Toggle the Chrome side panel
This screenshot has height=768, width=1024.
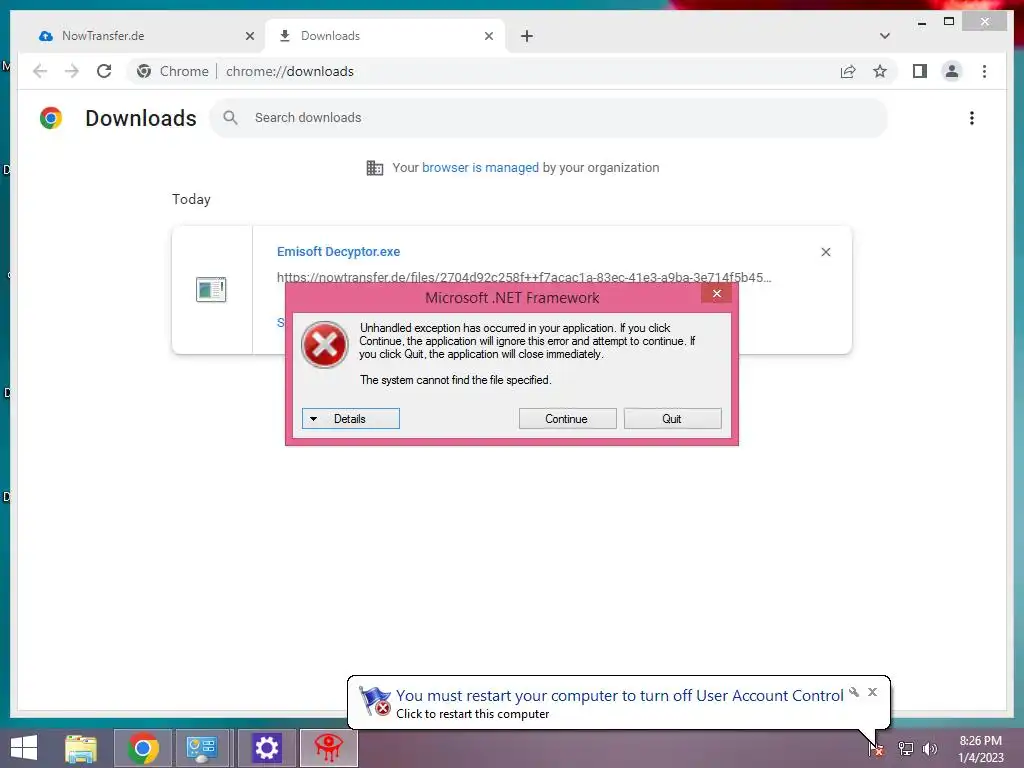tap(920, 71)
